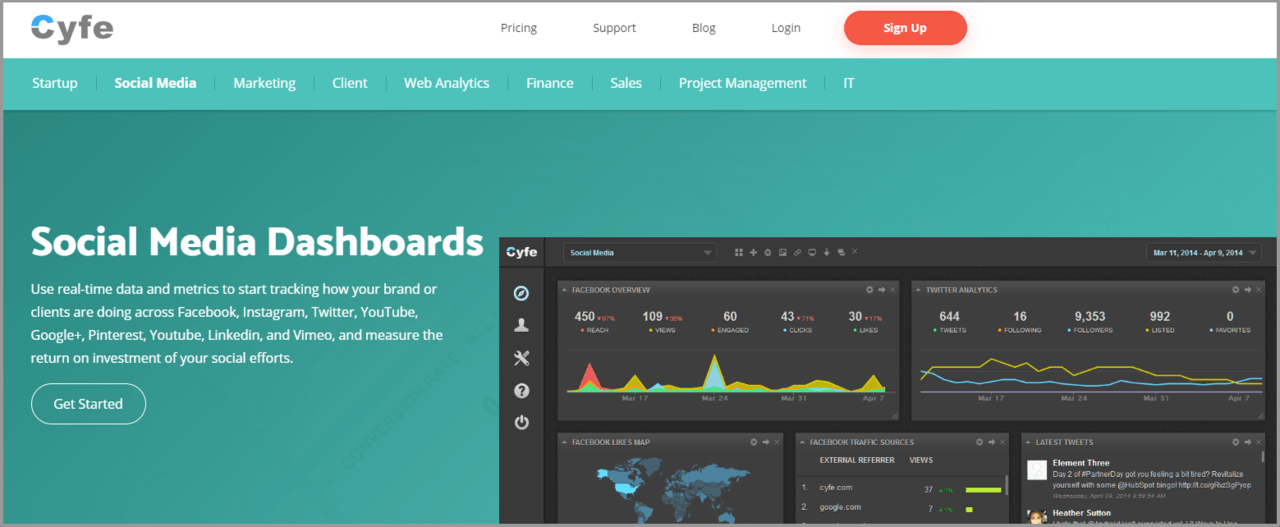Click Facebook Overview widget arrow icon

coord(881,290)
